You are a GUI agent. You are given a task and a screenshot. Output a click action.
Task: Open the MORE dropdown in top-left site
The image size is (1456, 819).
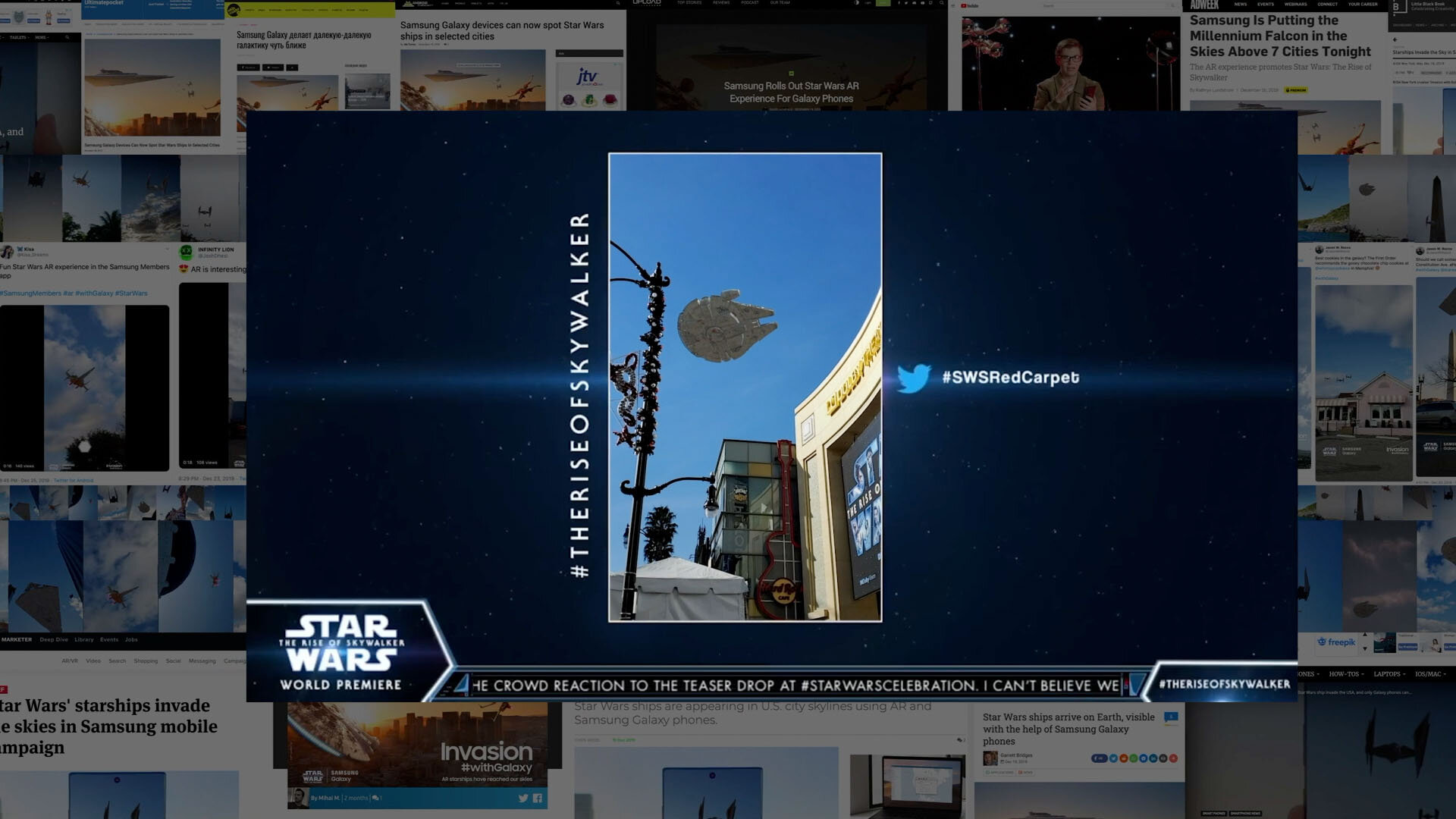[42, 37]
